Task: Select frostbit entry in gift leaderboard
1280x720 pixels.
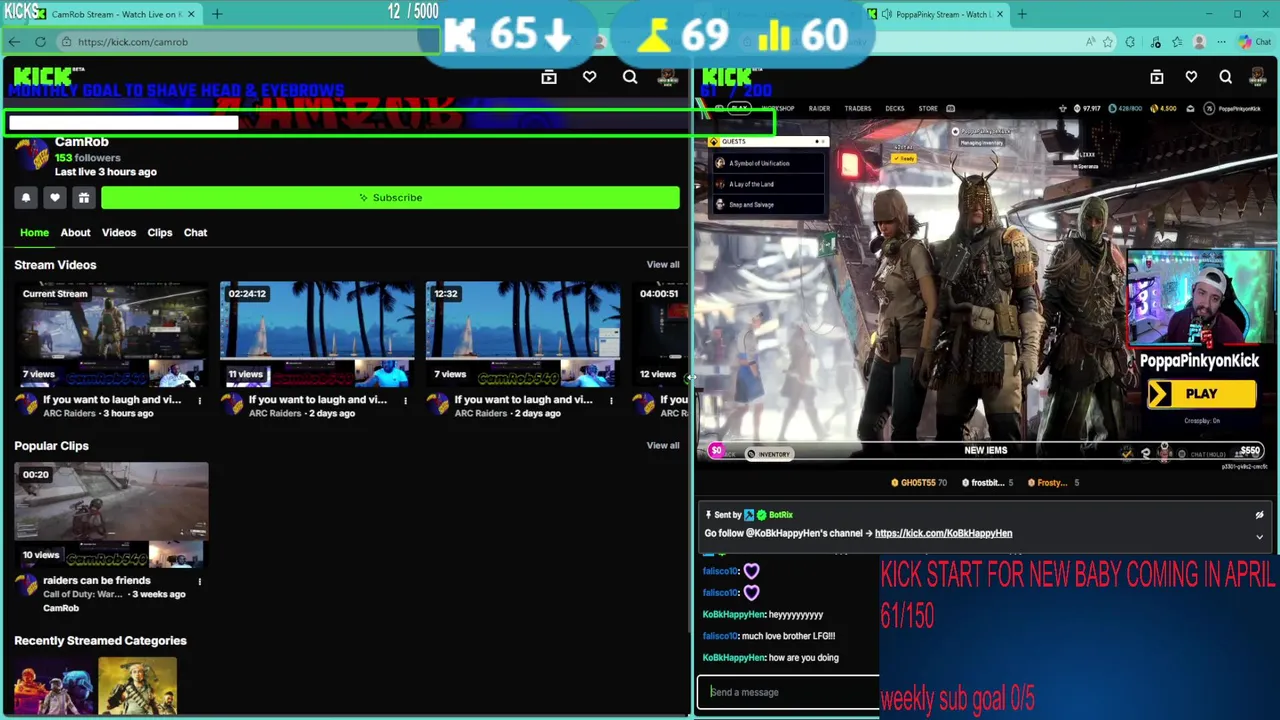Action: click(x=987, y=483)
